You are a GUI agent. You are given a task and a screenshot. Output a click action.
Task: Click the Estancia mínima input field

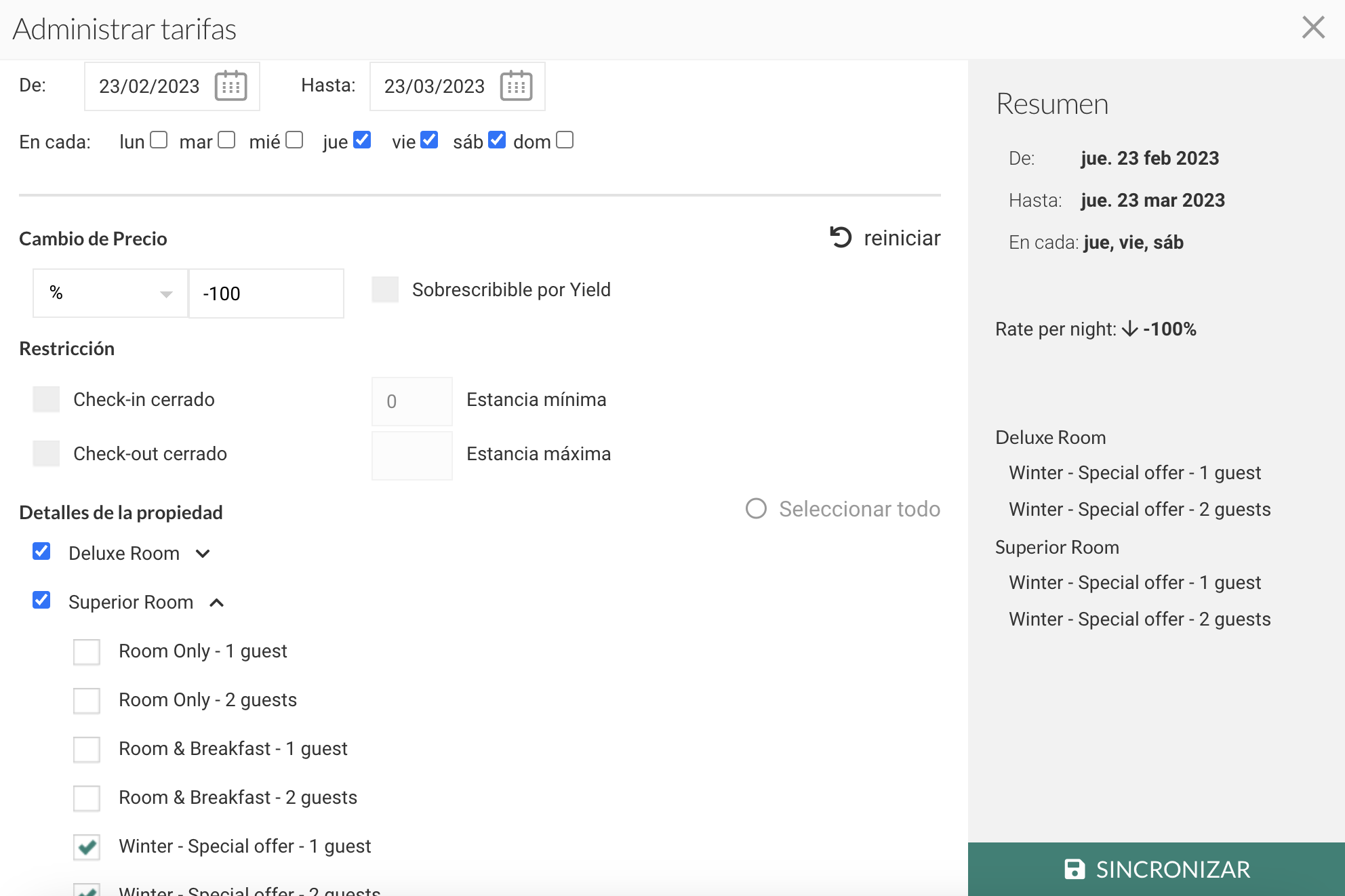[411, 401]
